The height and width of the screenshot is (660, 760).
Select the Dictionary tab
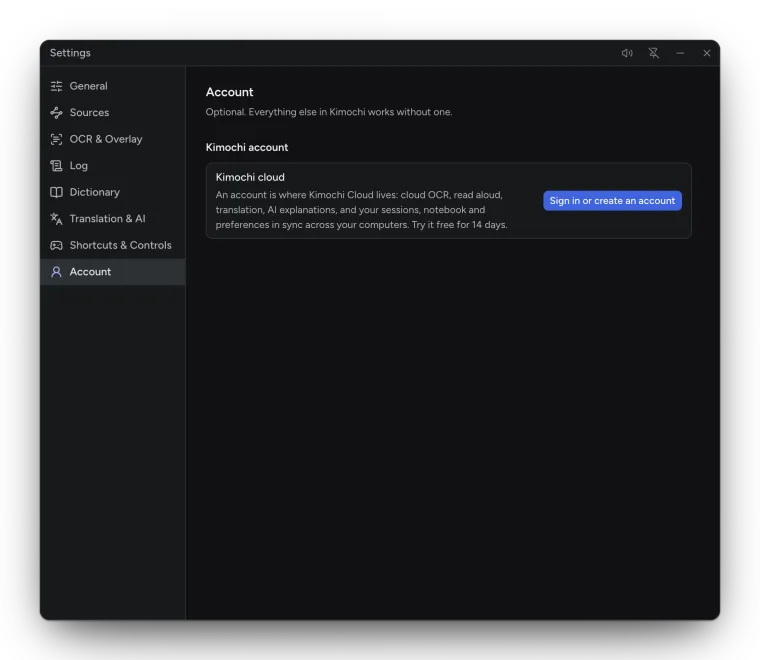[112, 192]
